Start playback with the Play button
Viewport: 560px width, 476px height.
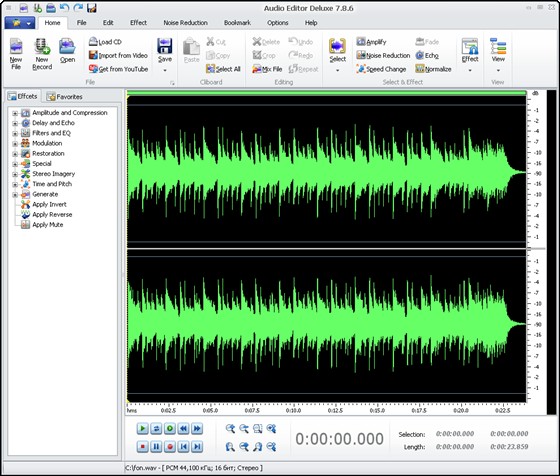coord(142,428)
